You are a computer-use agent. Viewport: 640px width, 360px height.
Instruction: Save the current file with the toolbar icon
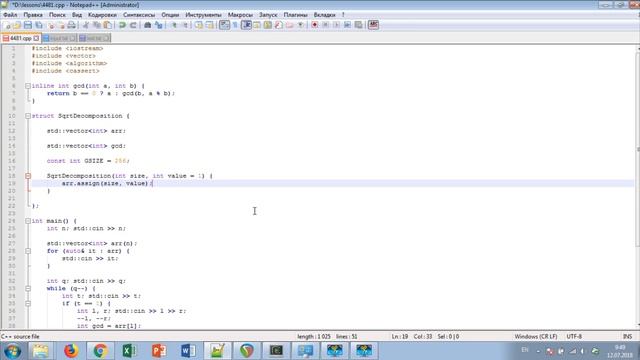[x=28, y=25]
